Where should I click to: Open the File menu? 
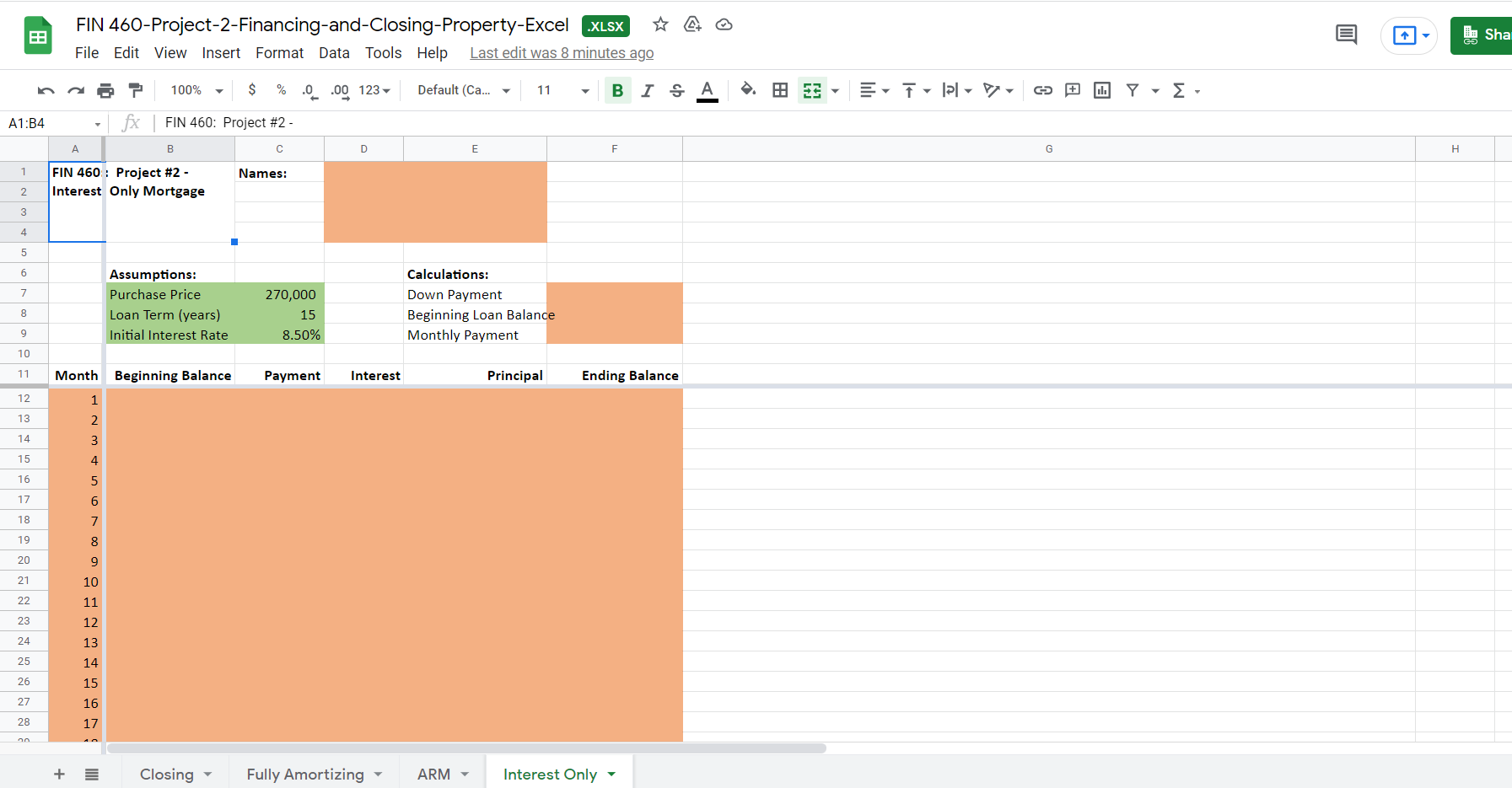pos(87,52)
